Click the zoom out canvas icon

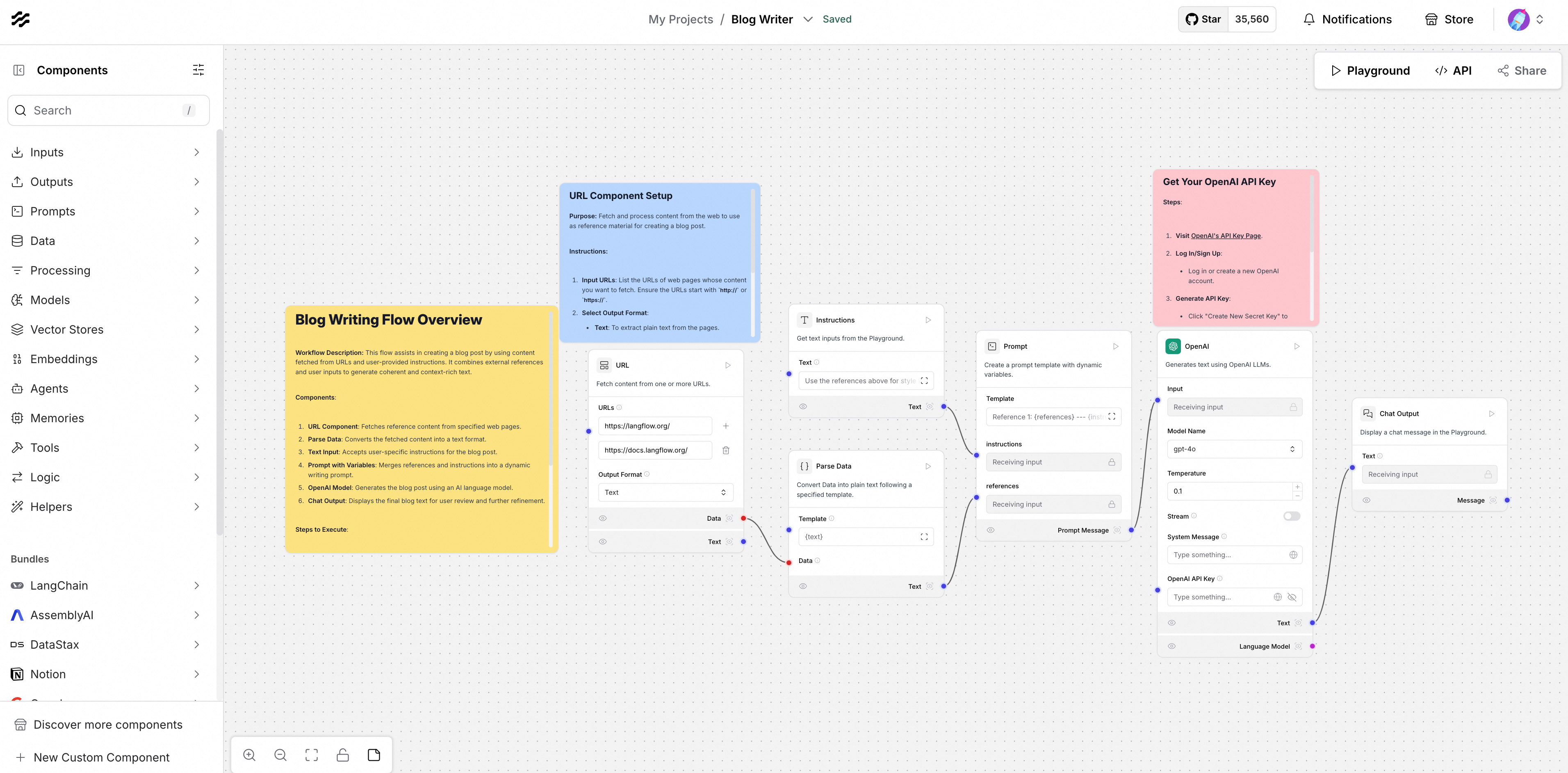tap(280, 755)
